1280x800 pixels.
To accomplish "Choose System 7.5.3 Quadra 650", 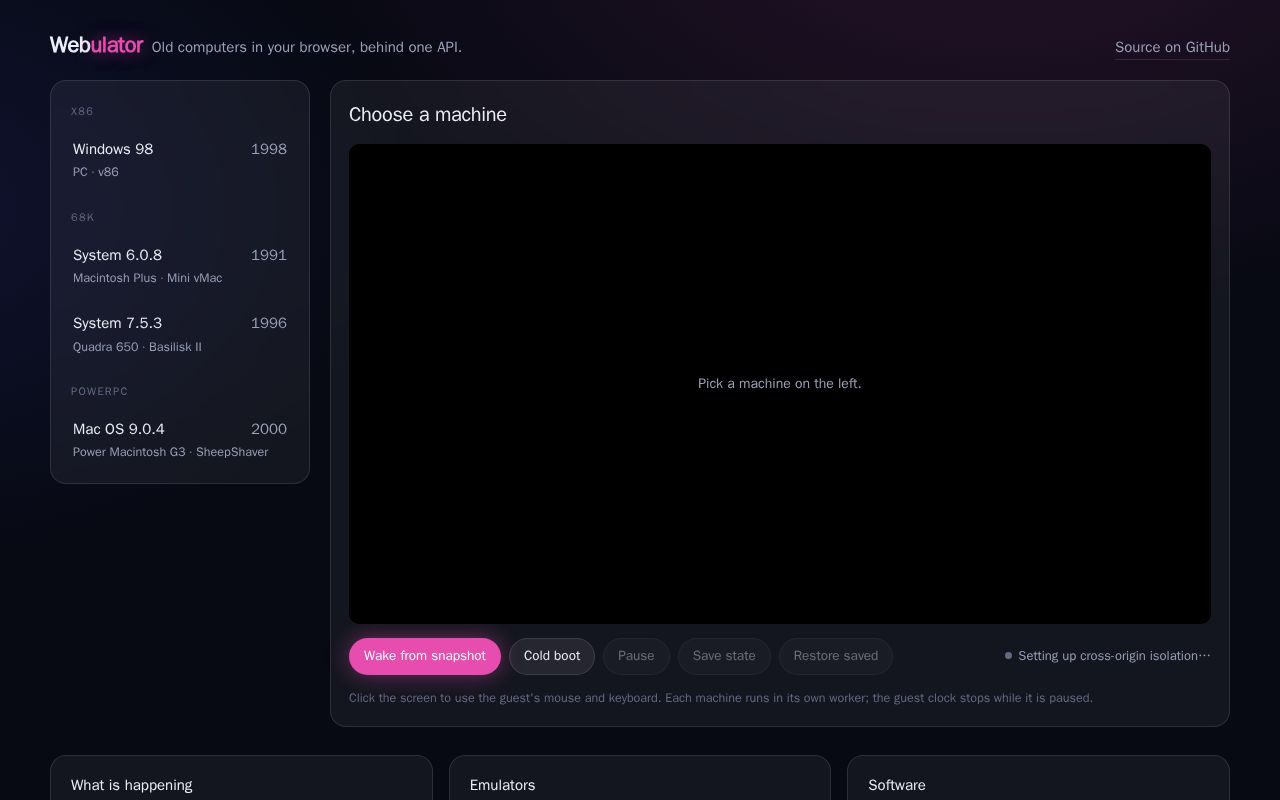I will (x=180, y=334).
